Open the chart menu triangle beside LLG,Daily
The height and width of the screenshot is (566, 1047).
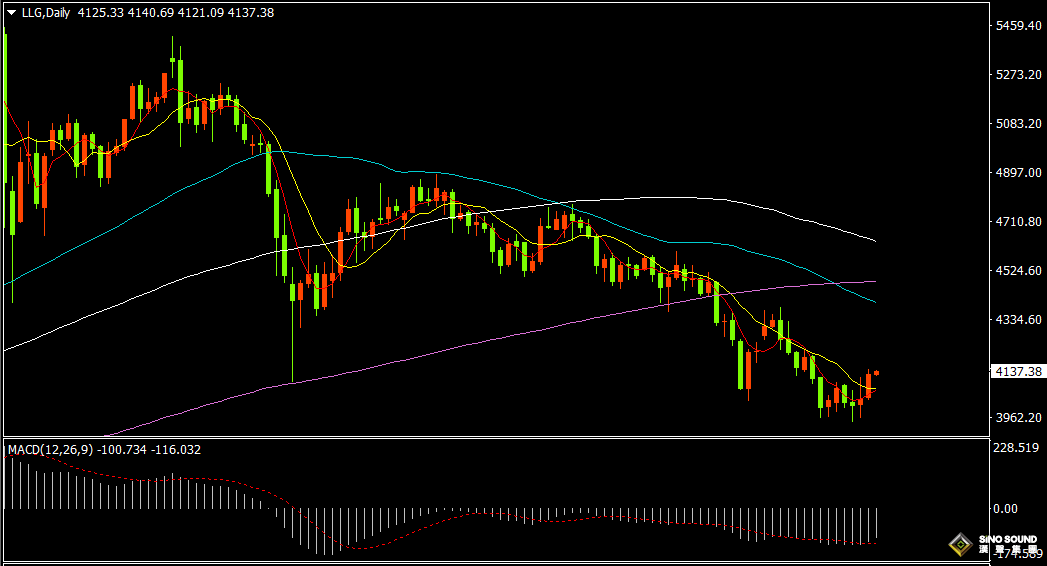click(x=11, y=13)
